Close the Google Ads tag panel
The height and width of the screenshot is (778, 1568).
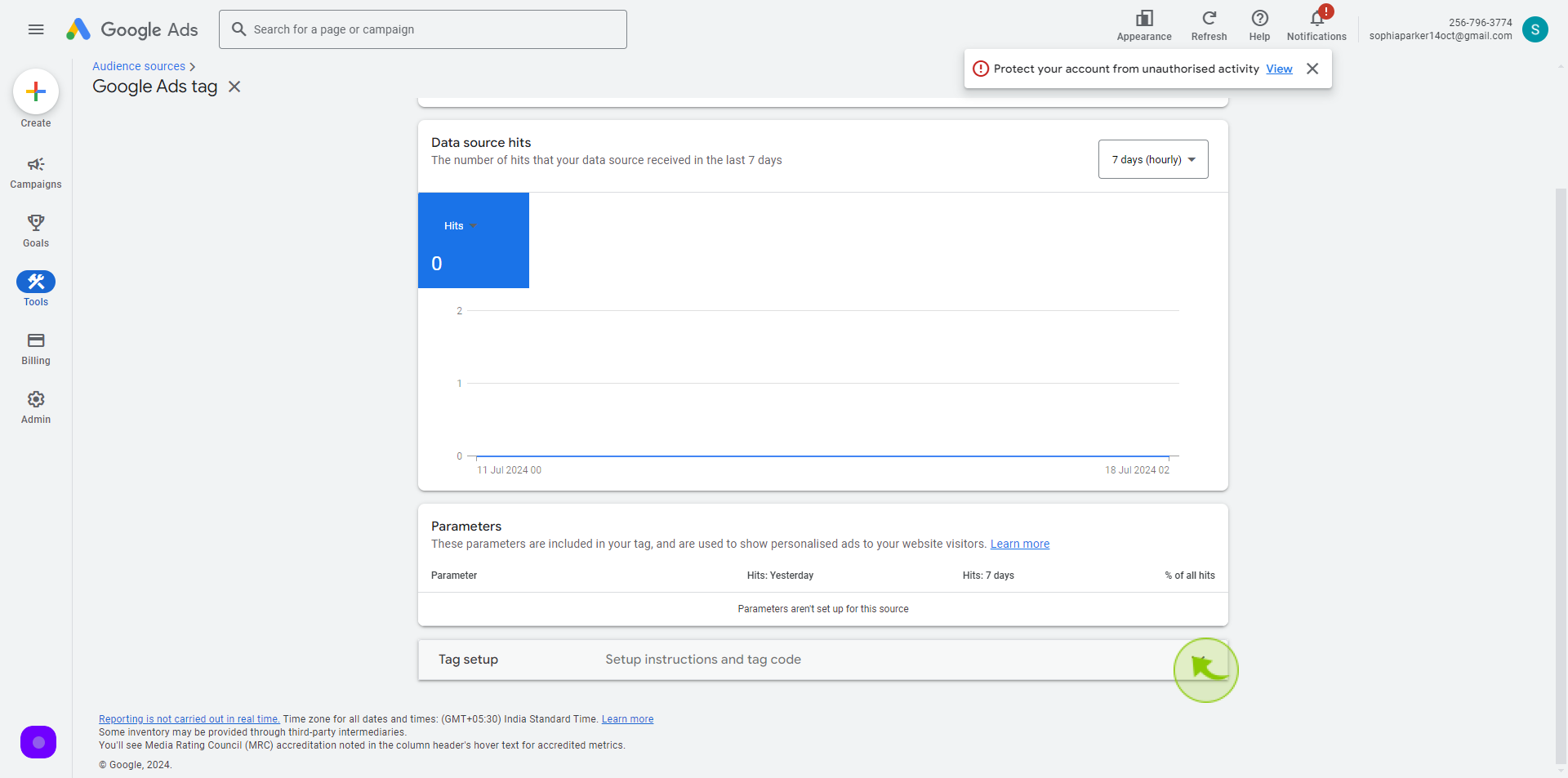click(234, 87)
